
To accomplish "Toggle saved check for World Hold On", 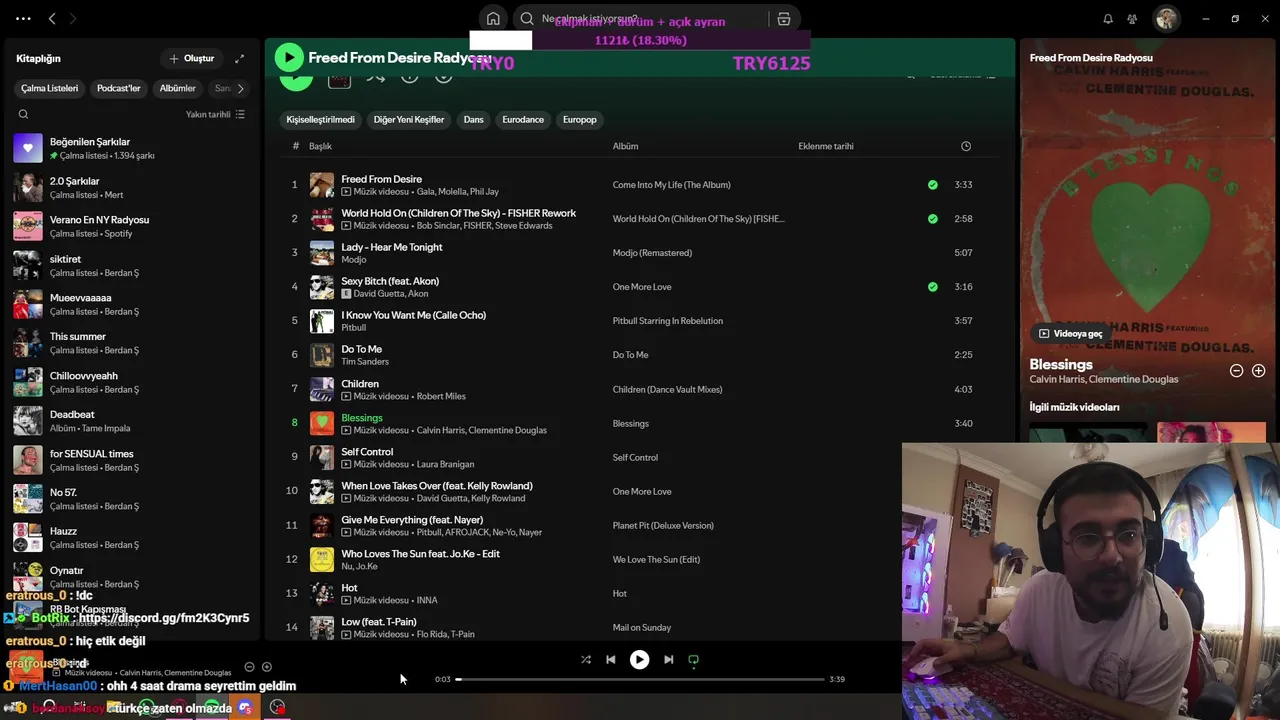I will pyautogui.click(x=933, y=219).
